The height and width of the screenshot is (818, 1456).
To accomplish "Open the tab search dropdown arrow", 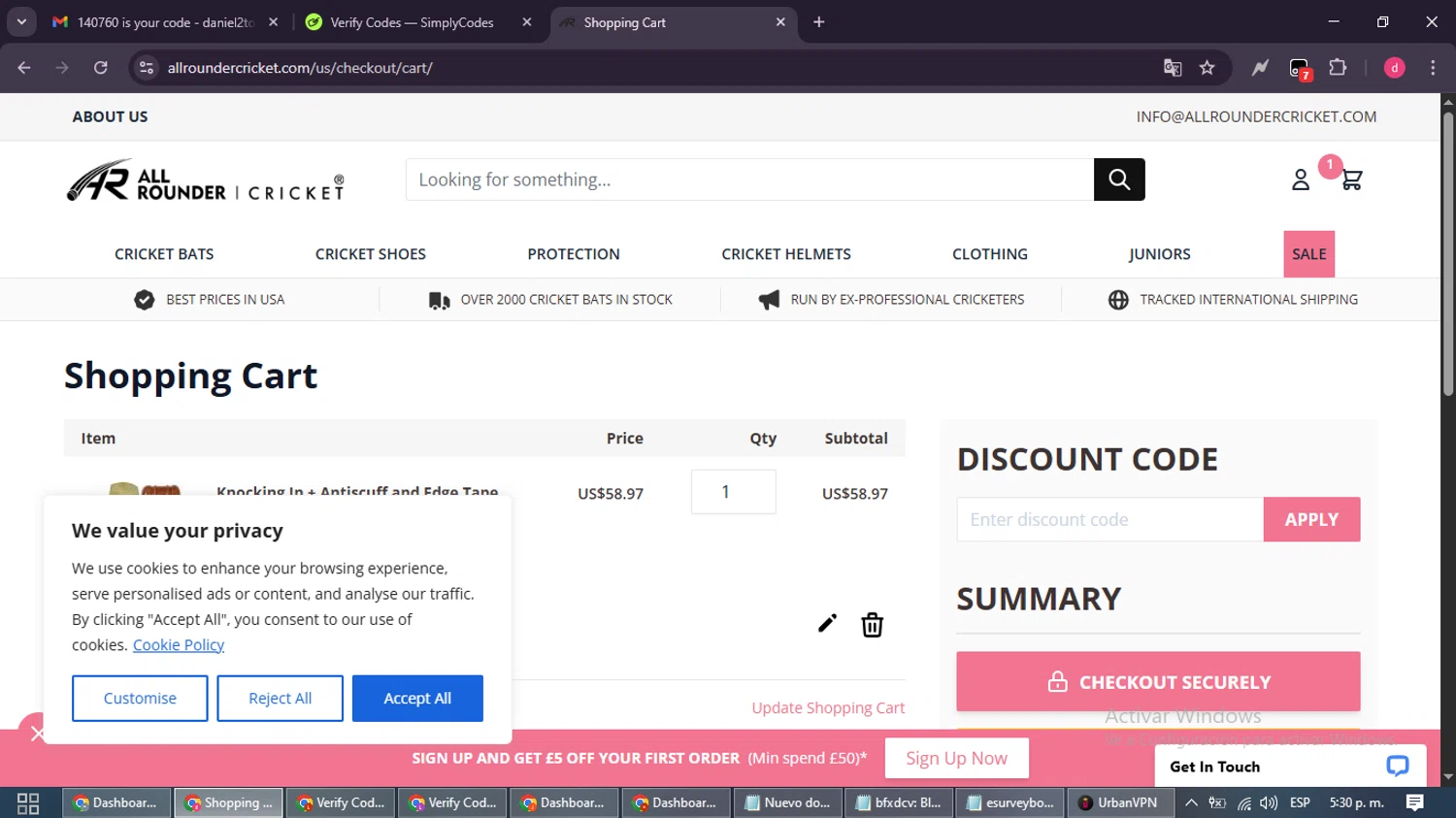I will click(21, 22).
